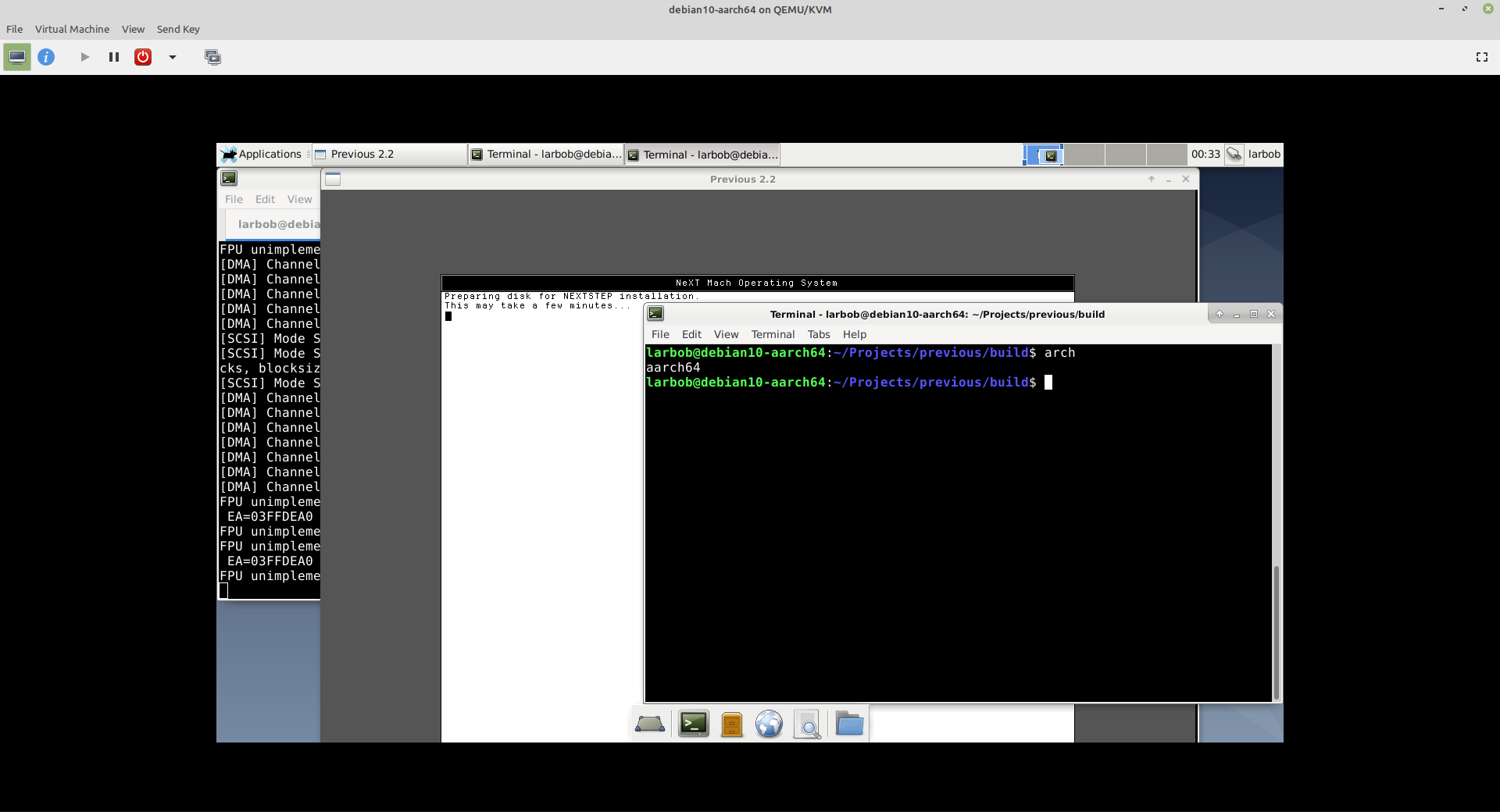Open the Send Key menu
1500x812 pixels.
click(178, 29)
